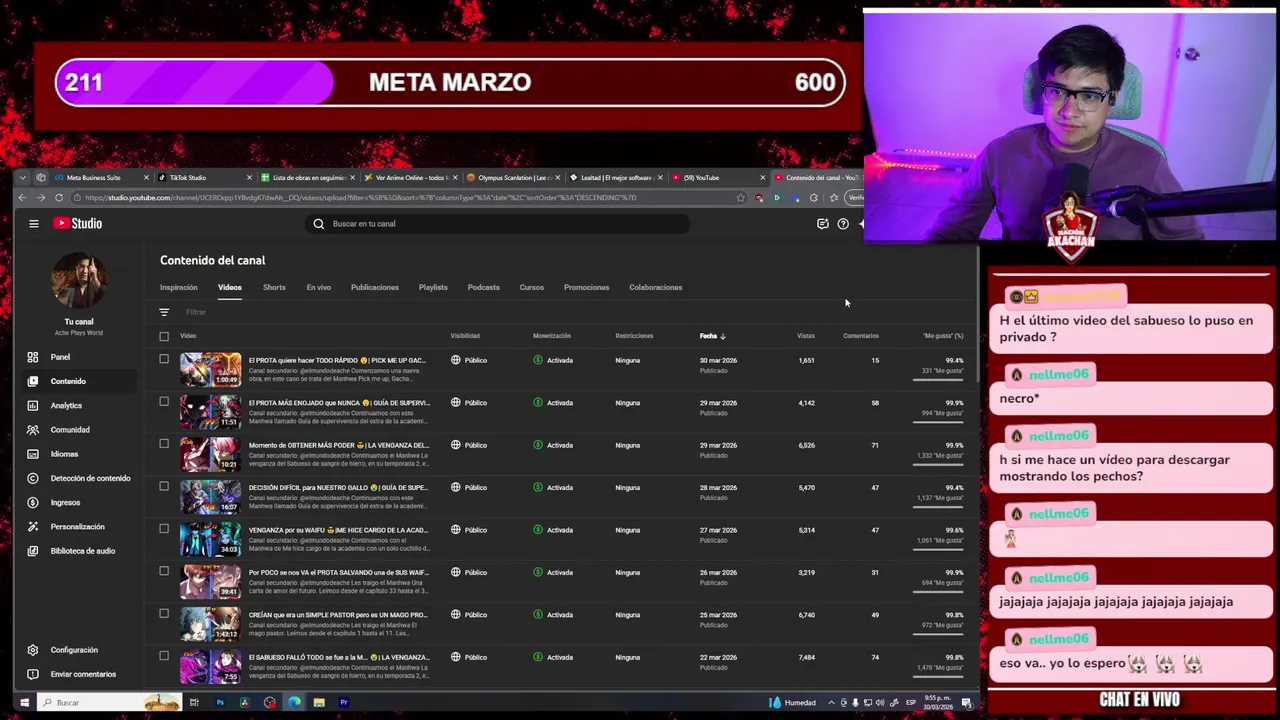Sort by the Fecha column header
Image resolution: width=1280 pixels, height=720 pixels.
pyautogui.click(x=712, y=336)
